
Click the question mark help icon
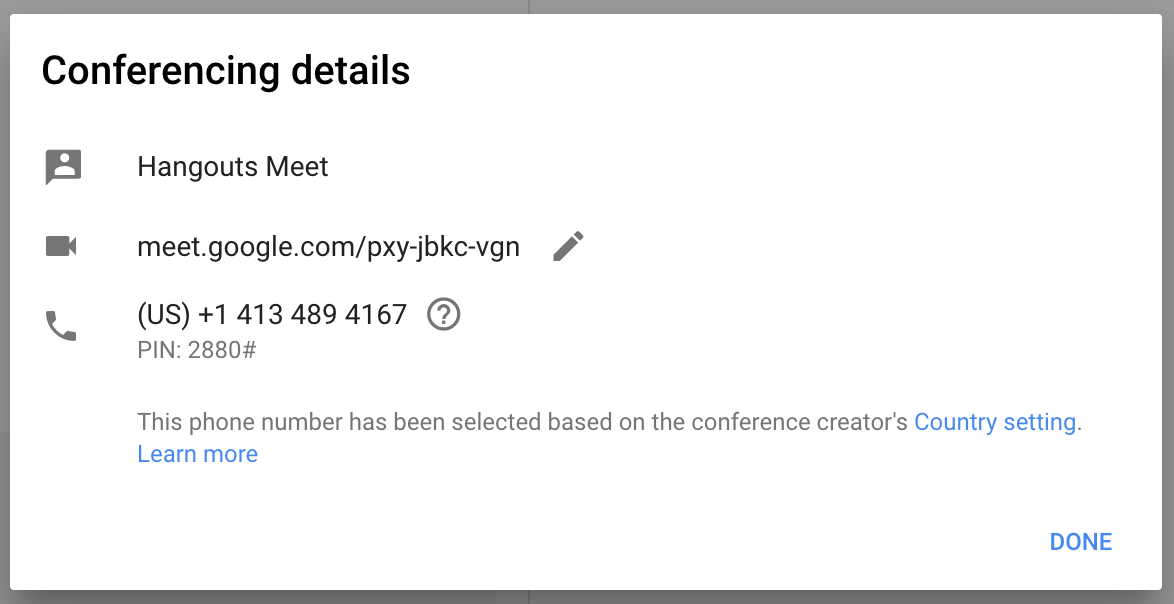pyautogui.click(x=444, y=314)
